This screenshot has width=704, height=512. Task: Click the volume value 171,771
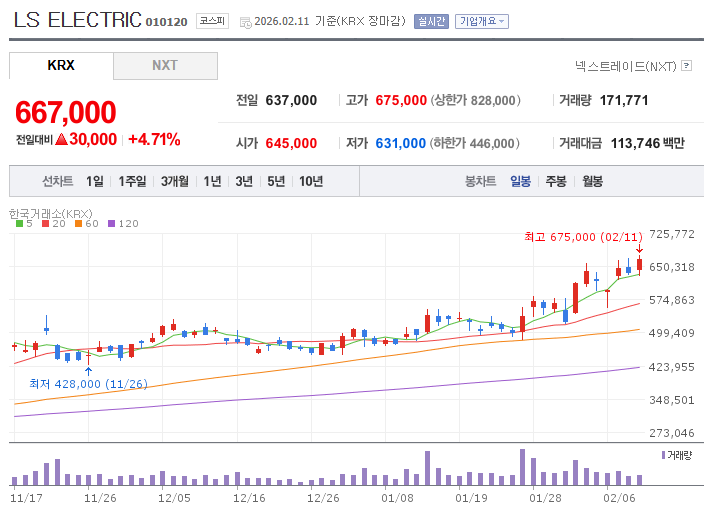624,100
